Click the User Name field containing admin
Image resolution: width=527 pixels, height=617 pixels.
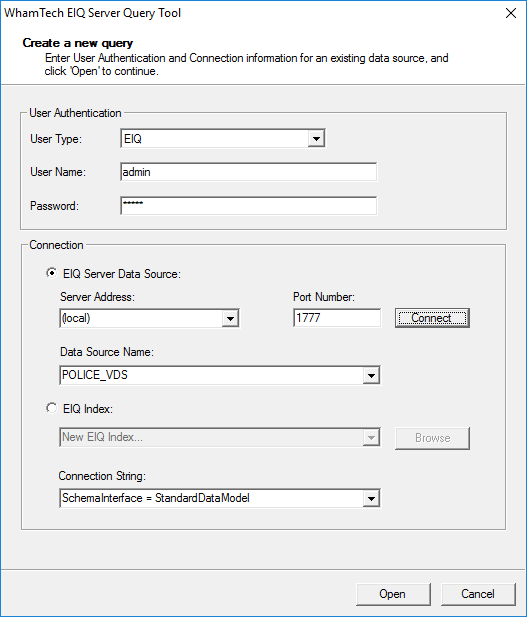248,172
